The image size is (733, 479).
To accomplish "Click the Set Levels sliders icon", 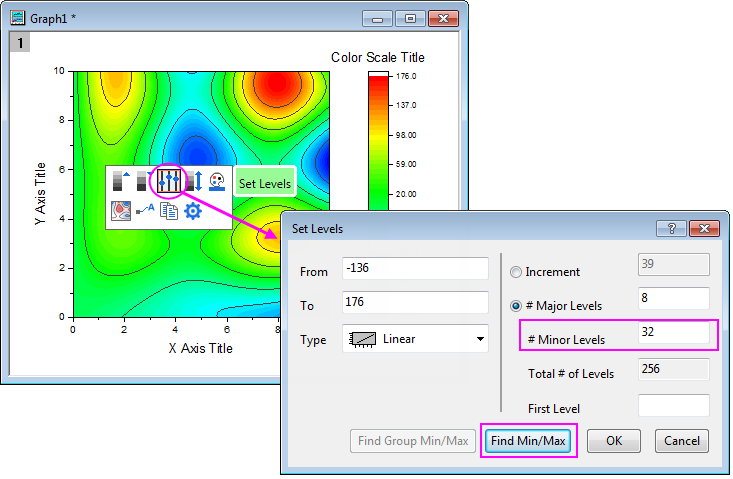I will 169,181.
